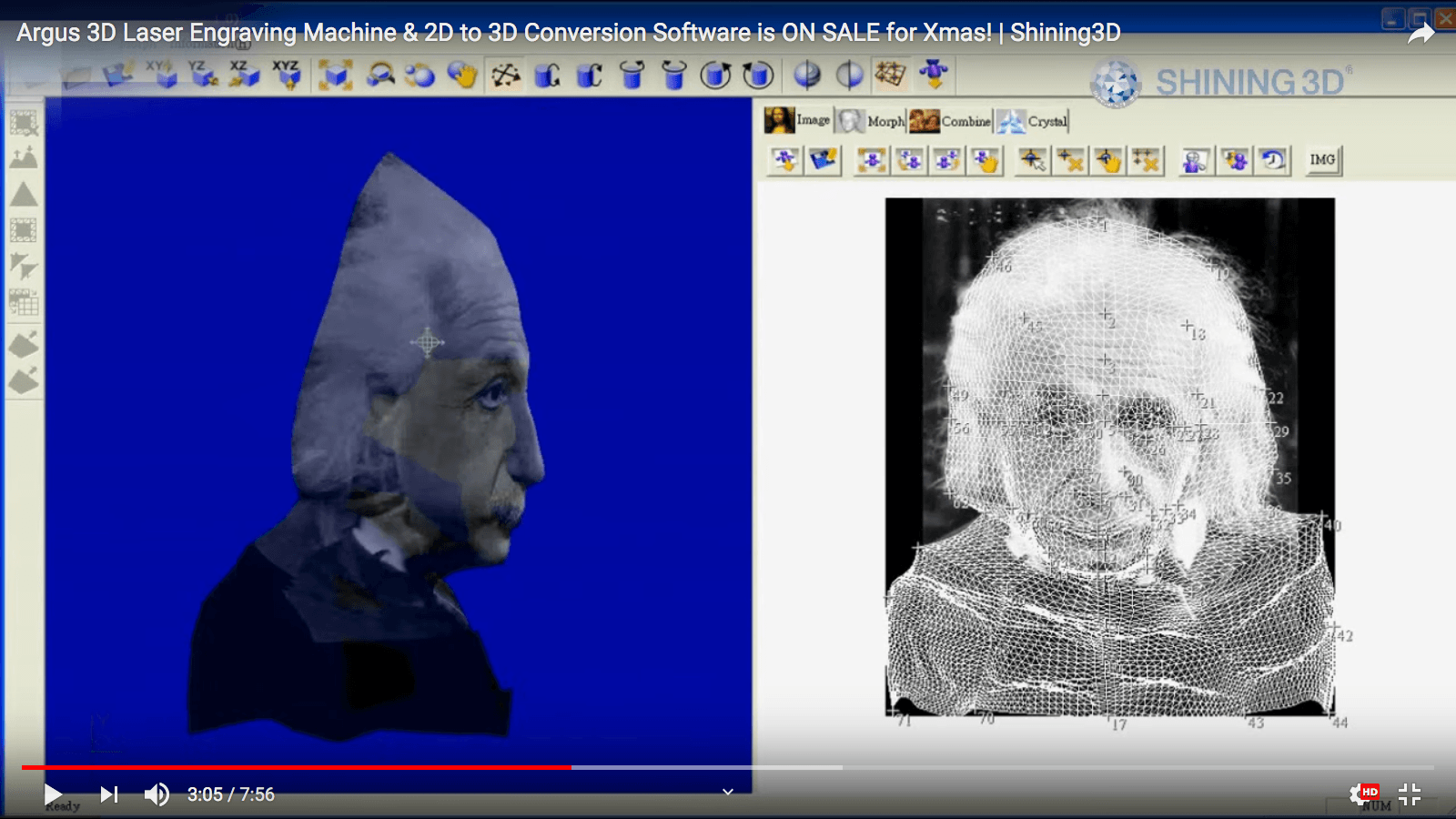Select the delete single control point tool
The width and height of the screenshot is (1456, 819).
coord(1070,160)
